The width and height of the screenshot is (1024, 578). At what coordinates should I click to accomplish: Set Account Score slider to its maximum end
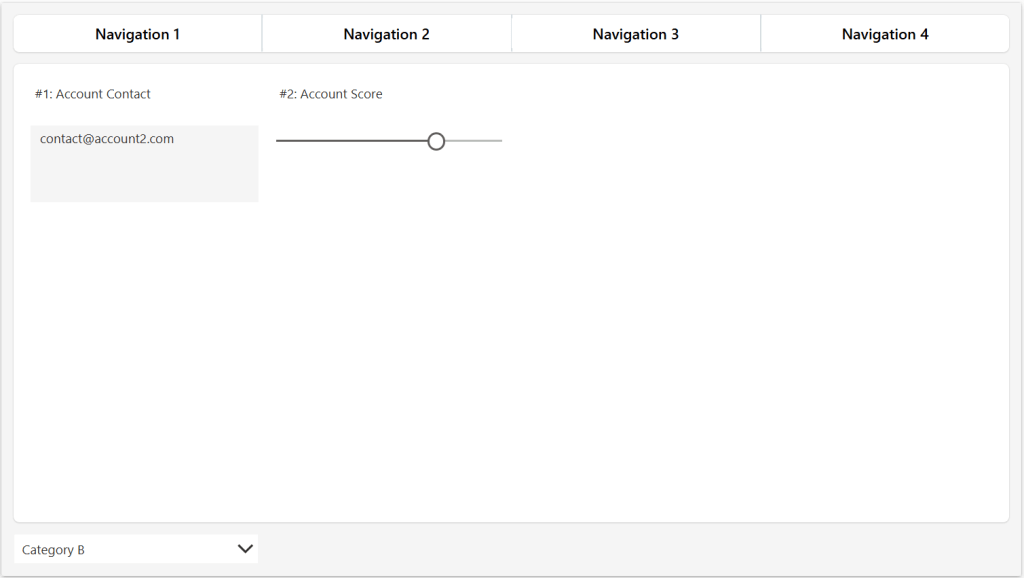pyautogui.click(x=501, y=141)
